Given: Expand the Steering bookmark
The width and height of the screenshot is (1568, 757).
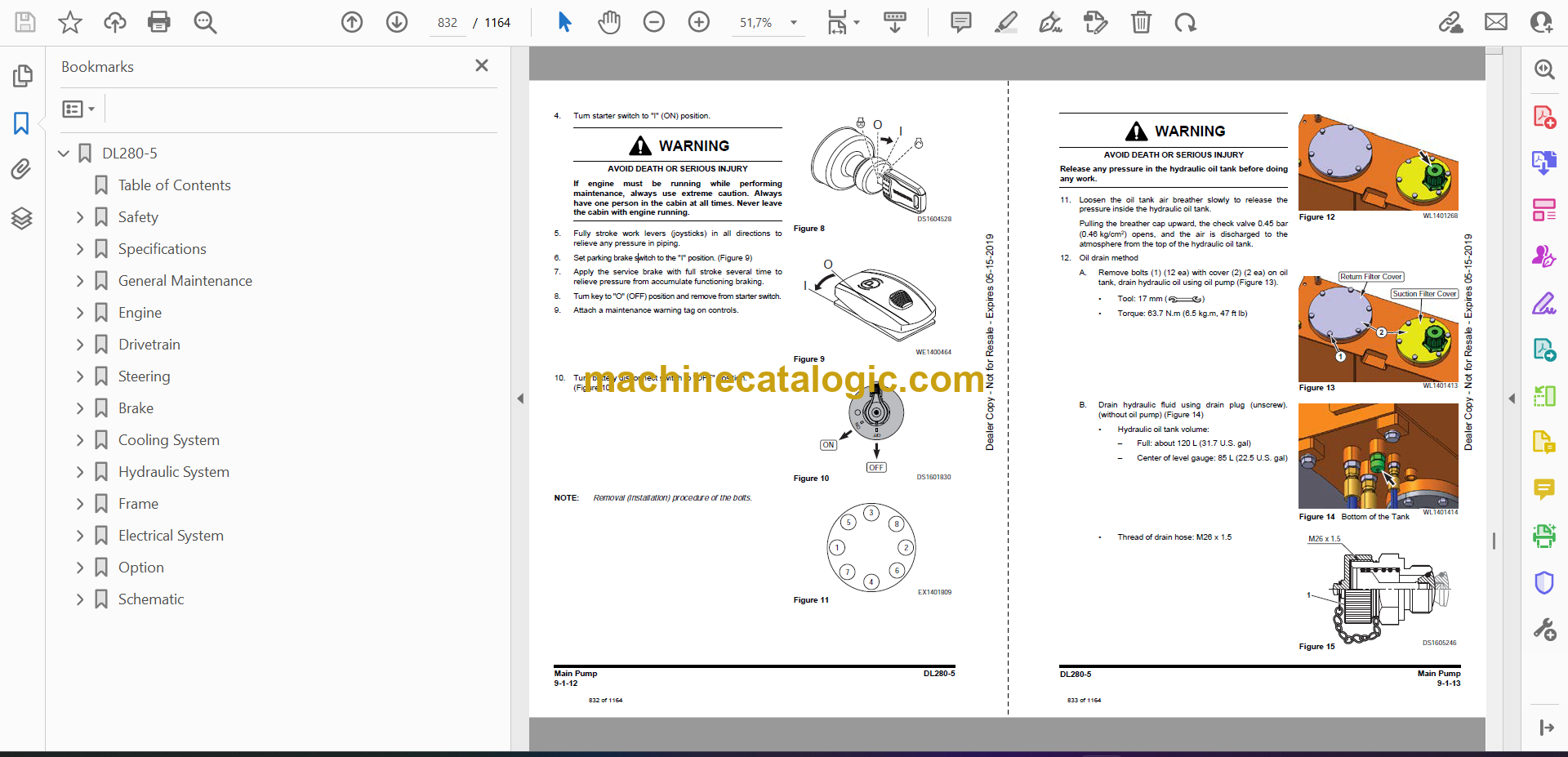Looking at the screenshot, I should [x=80, y=376].
